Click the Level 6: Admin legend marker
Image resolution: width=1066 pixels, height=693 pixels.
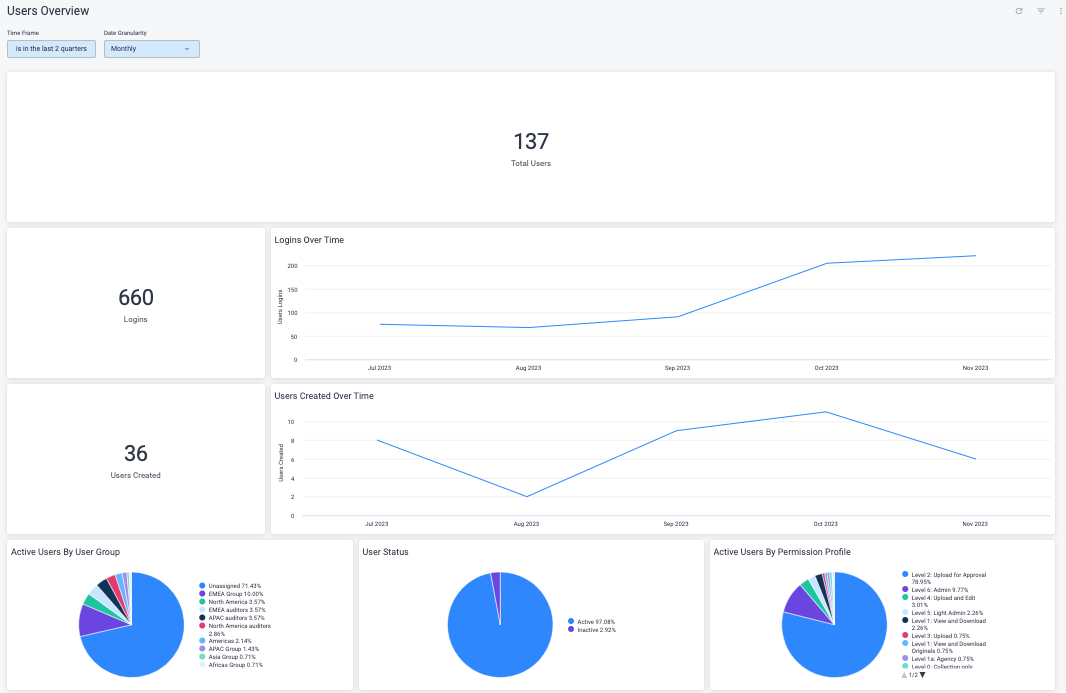905,589
